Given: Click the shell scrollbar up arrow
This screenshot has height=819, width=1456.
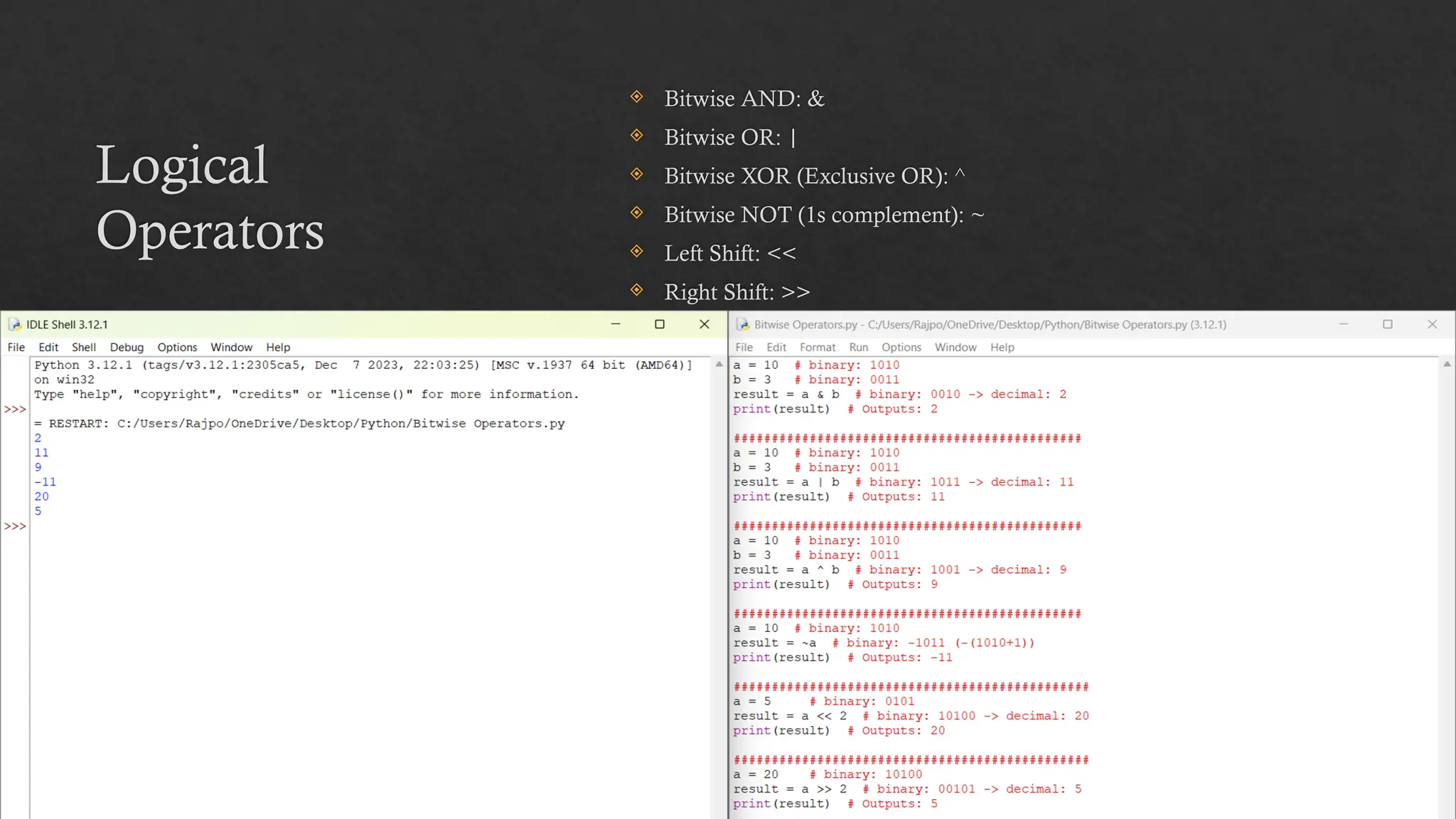Looking at the screenshot, I should pyautogui.click(x=719, y=364).
